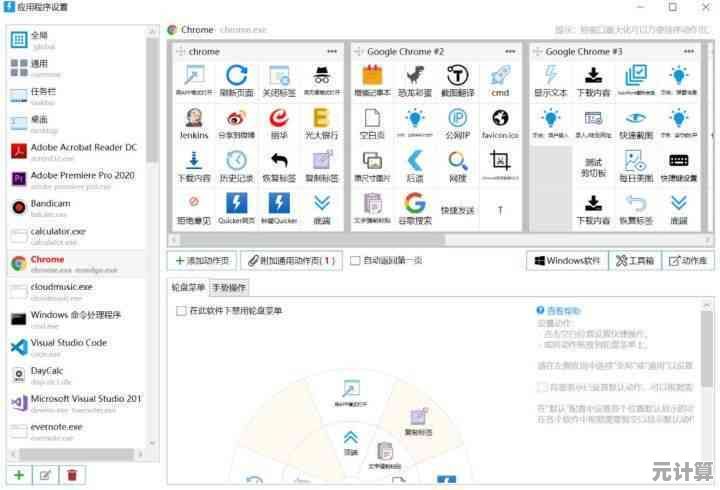The width and height of the screenshot is (720, 490).
Task: Switch to the 手势操作 tab
Action: click(229, 288)
